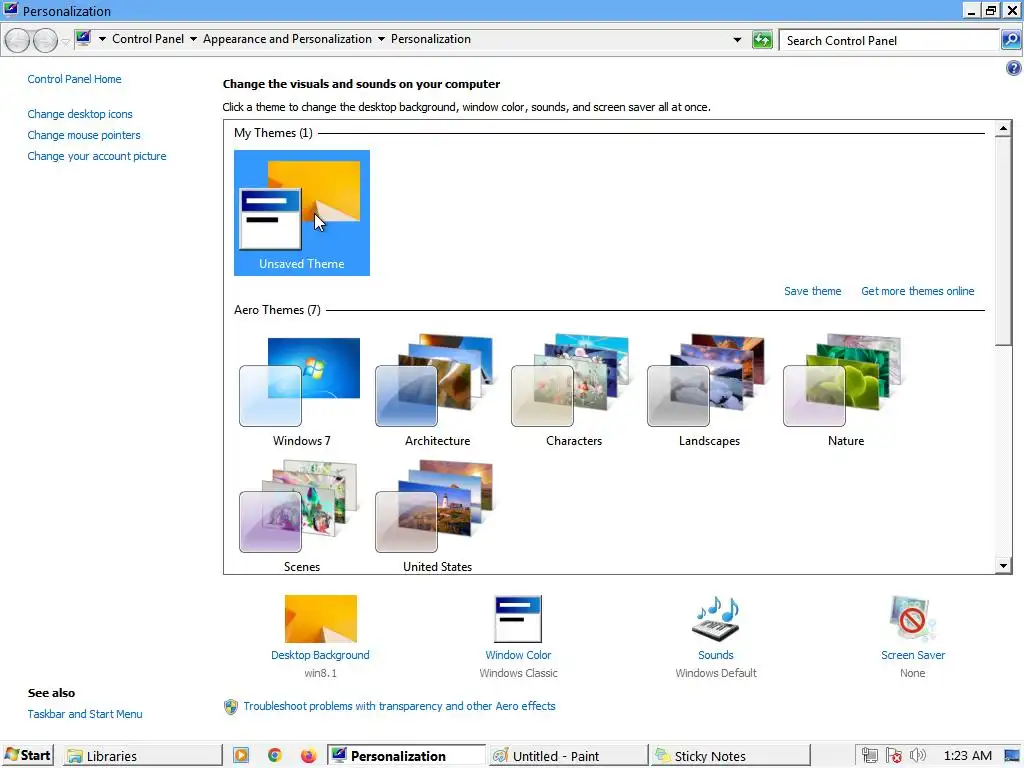Click the volume speaker tray icon
This screenshot has height=768, width=1024.
pyautogui.click(x=918, y=756)
